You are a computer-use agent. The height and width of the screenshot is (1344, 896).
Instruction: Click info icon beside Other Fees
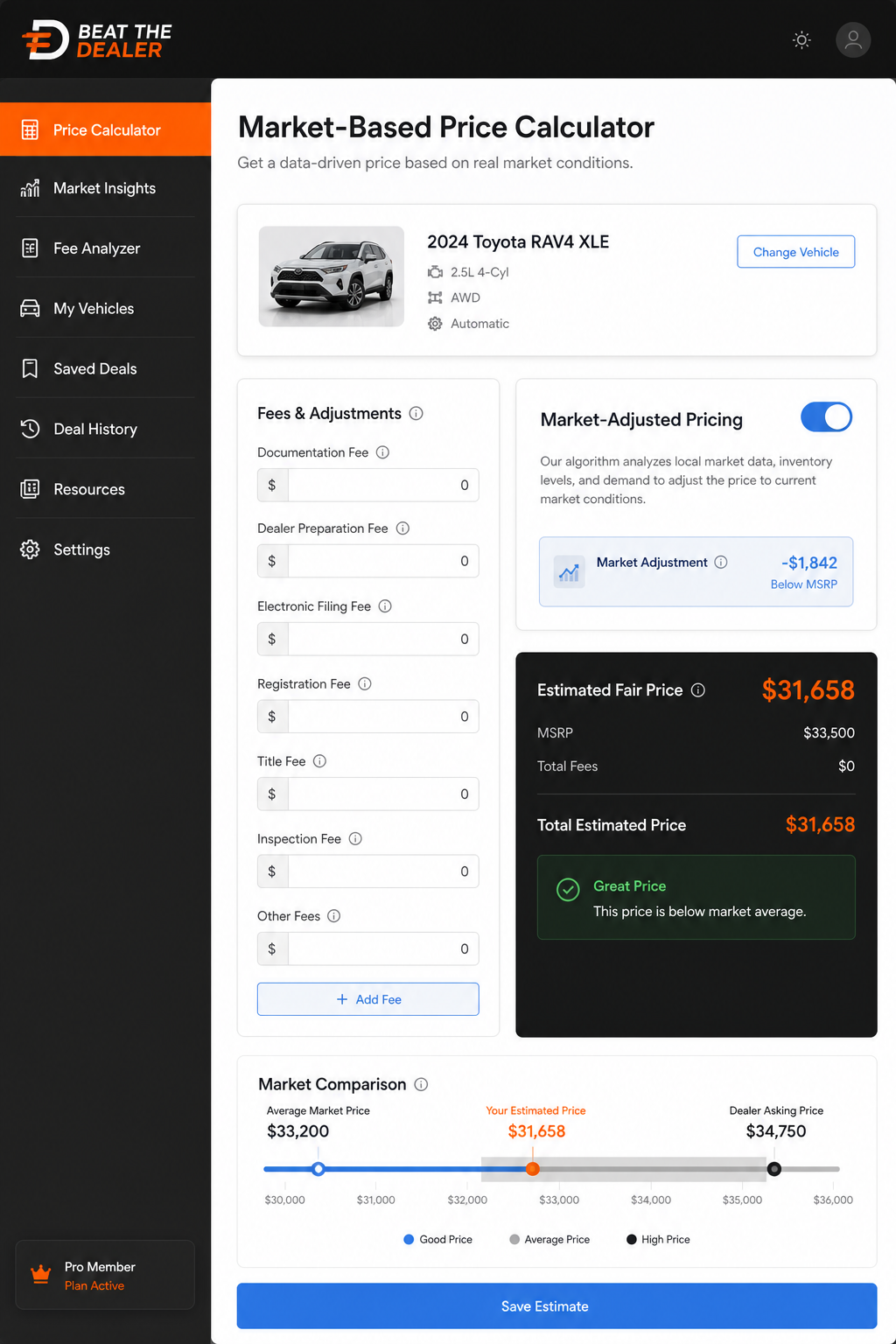pyautogui.click(x=333, y=916)
